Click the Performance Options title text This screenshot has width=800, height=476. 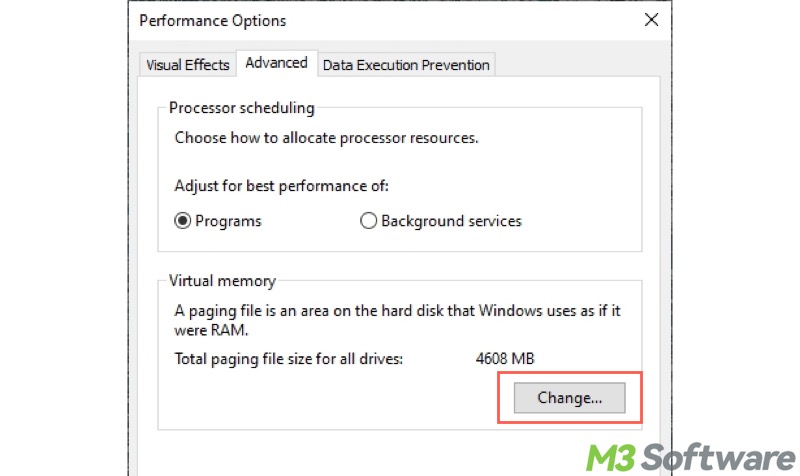pyautogui.click(x=212, y=20)
